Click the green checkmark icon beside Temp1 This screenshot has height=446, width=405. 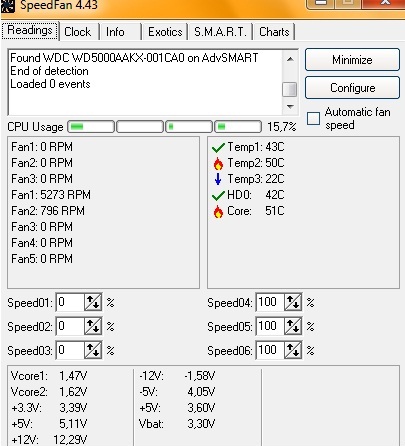click(218, 147)
